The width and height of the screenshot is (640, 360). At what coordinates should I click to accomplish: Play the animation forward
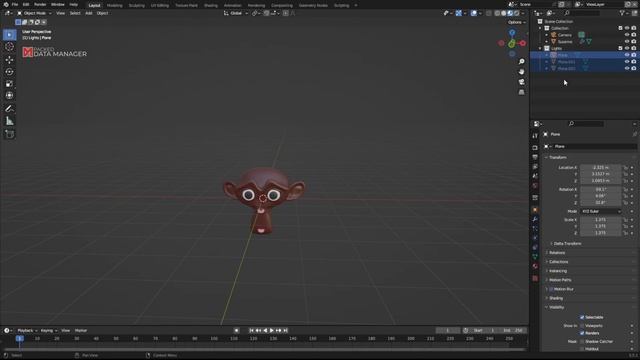272,331
